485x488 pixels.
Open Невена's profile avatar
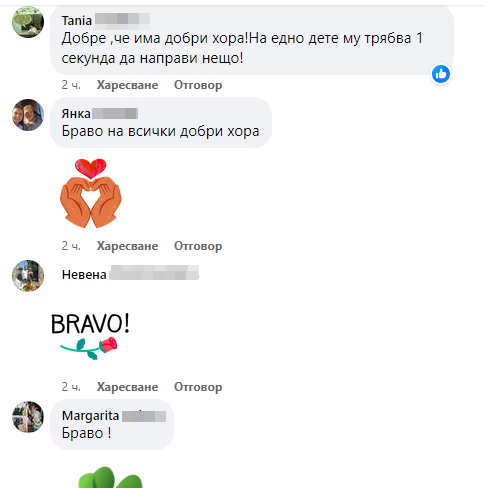(x=28, y=276)
